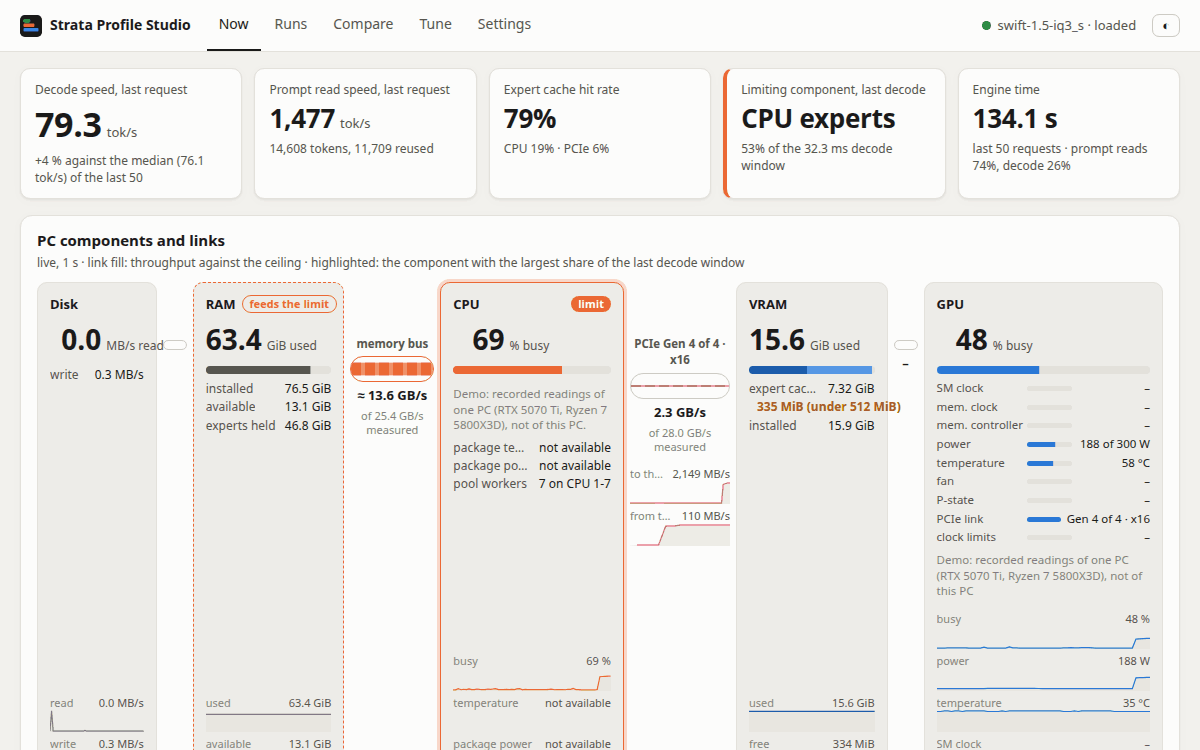Click the Disk card title
Screen dimensions: 1200x750
point(64,304)
